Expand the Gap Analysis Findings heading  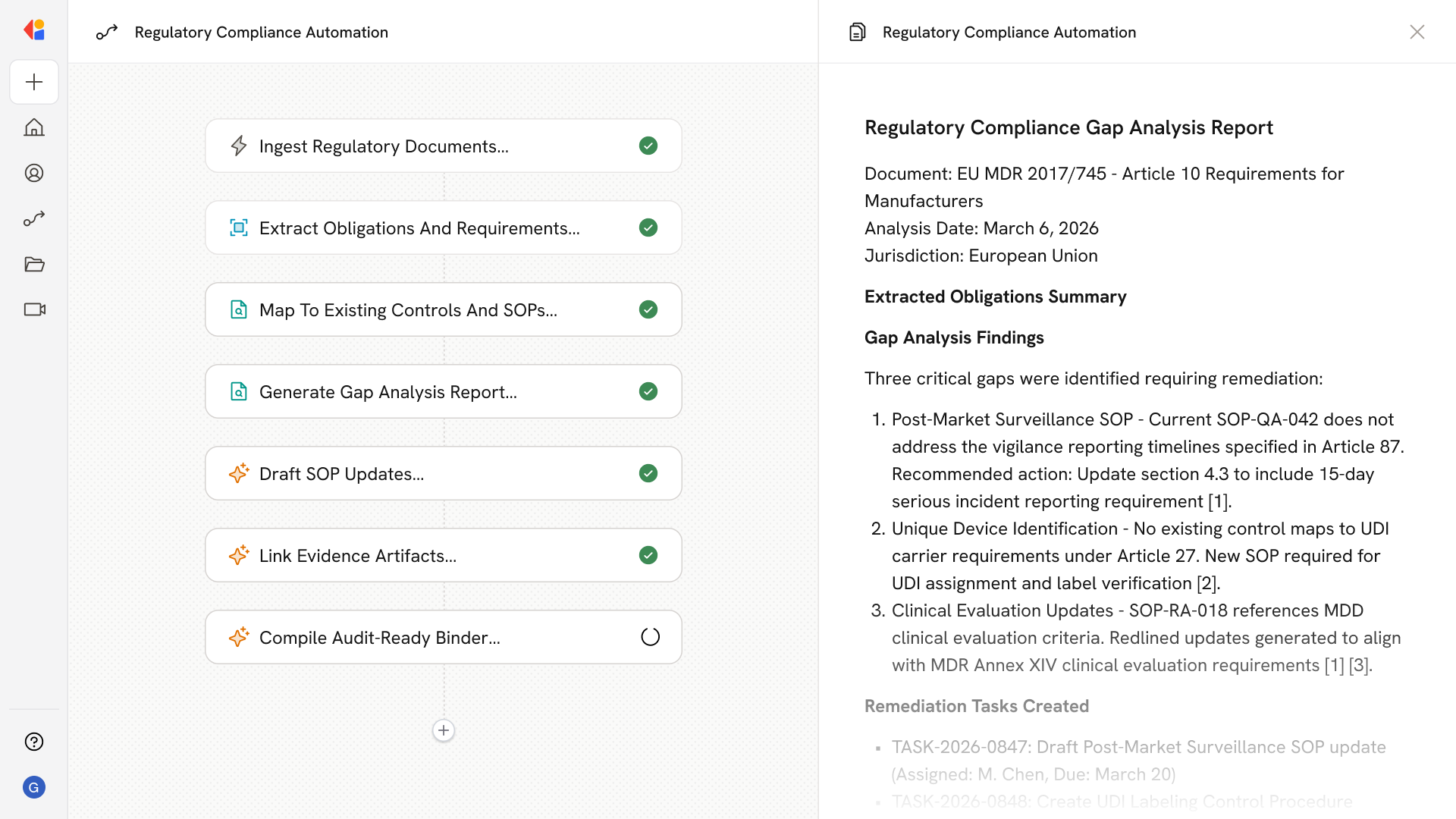(x=954, y=337)
